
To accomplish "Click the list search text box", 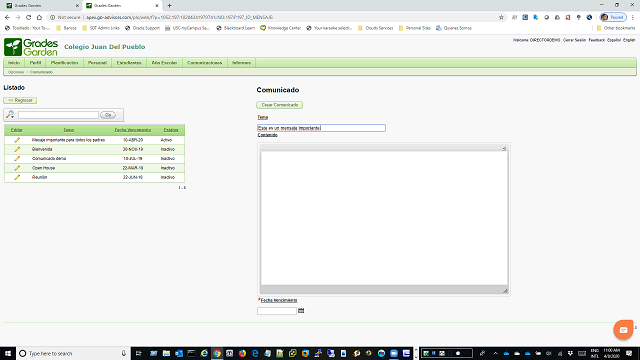I will click(x=58, y=115).
